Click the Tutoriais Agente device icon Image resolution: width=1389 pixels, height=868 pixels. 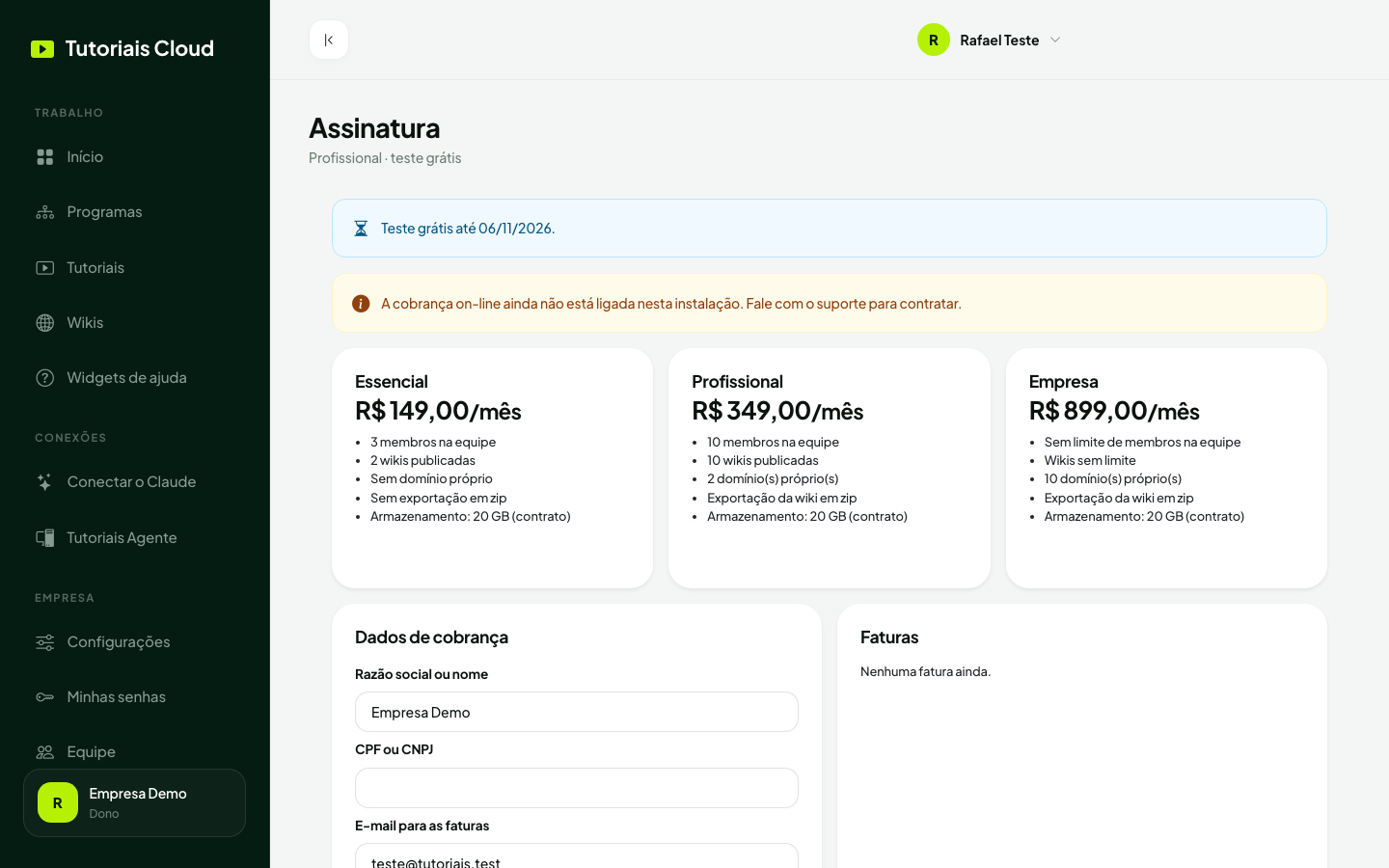point(45,538)
